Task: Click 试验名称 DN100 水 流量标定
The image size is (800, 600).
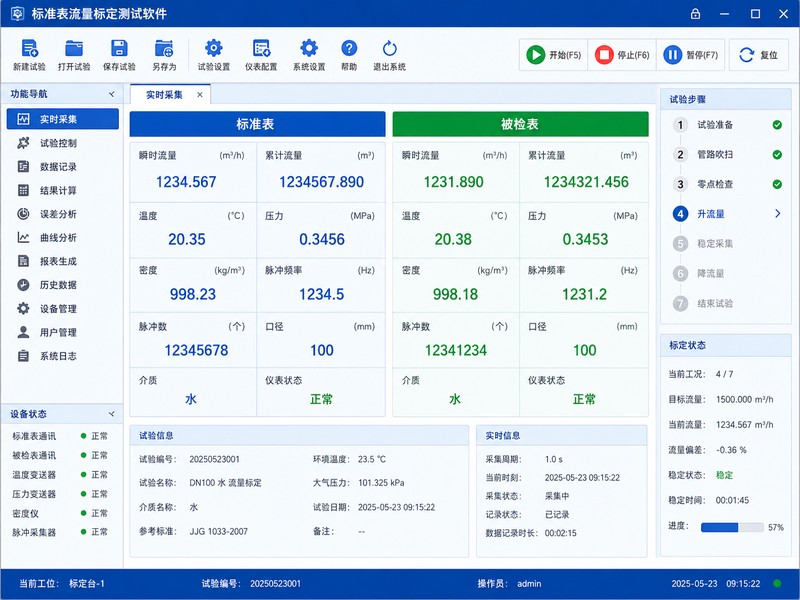Action: (x=225, y=483)
